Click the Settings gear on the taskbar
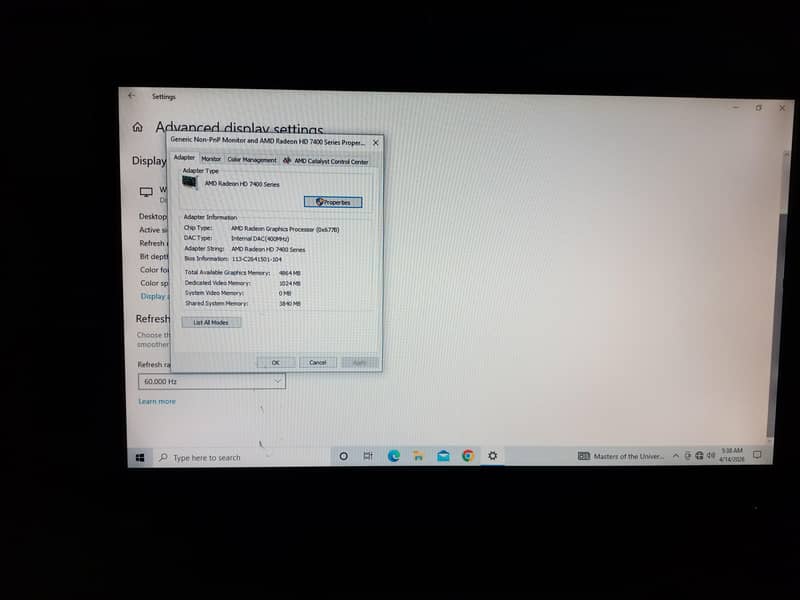Viewport: 800px width, 600px height. [x=492, y=456]
